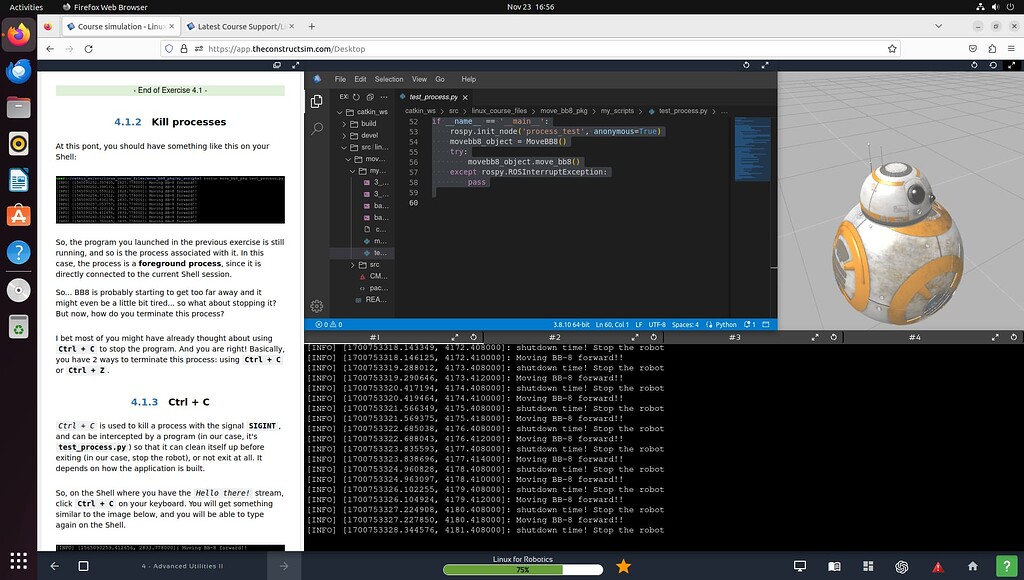Select the Search icon in the IDE sidebar
Viewport: 1024px width, 580px height.
click(x=314, y=129)
